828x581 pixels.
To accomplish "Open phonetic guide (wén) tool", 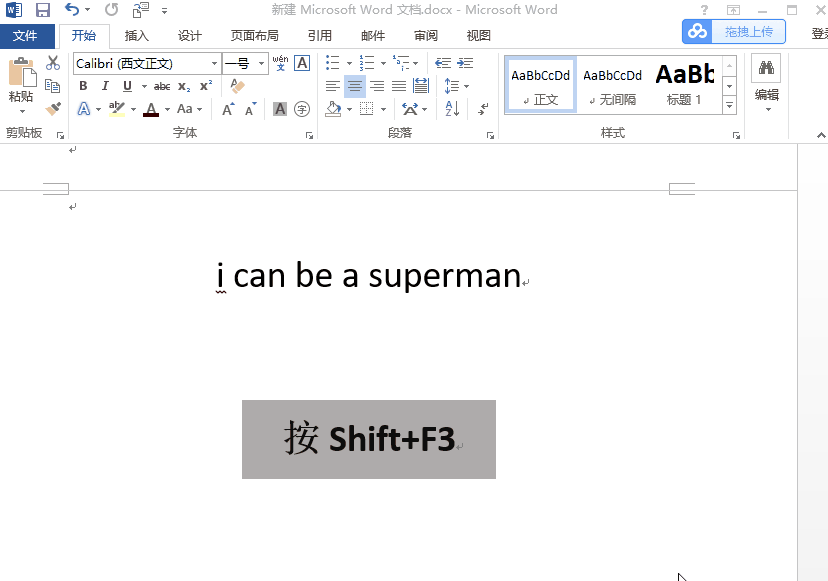I will 280,63.
